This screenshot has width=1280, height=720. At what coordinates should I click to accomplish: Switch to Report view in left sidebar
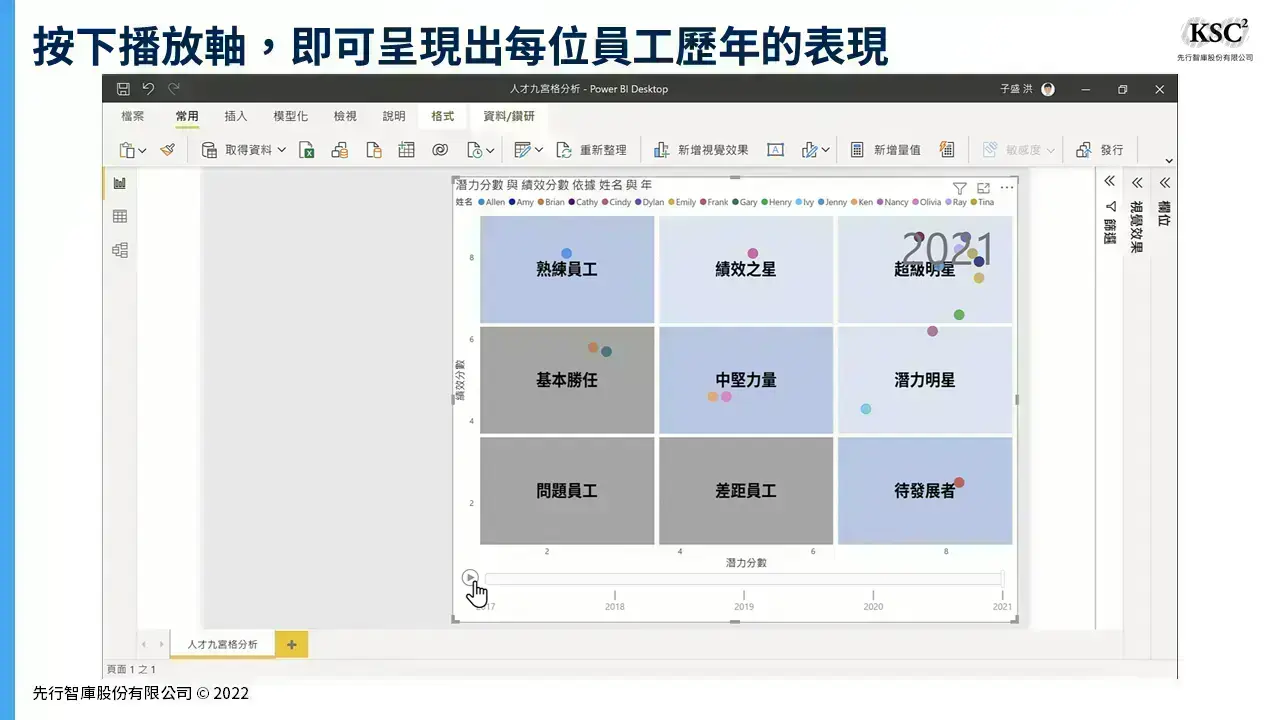point(120,183)
